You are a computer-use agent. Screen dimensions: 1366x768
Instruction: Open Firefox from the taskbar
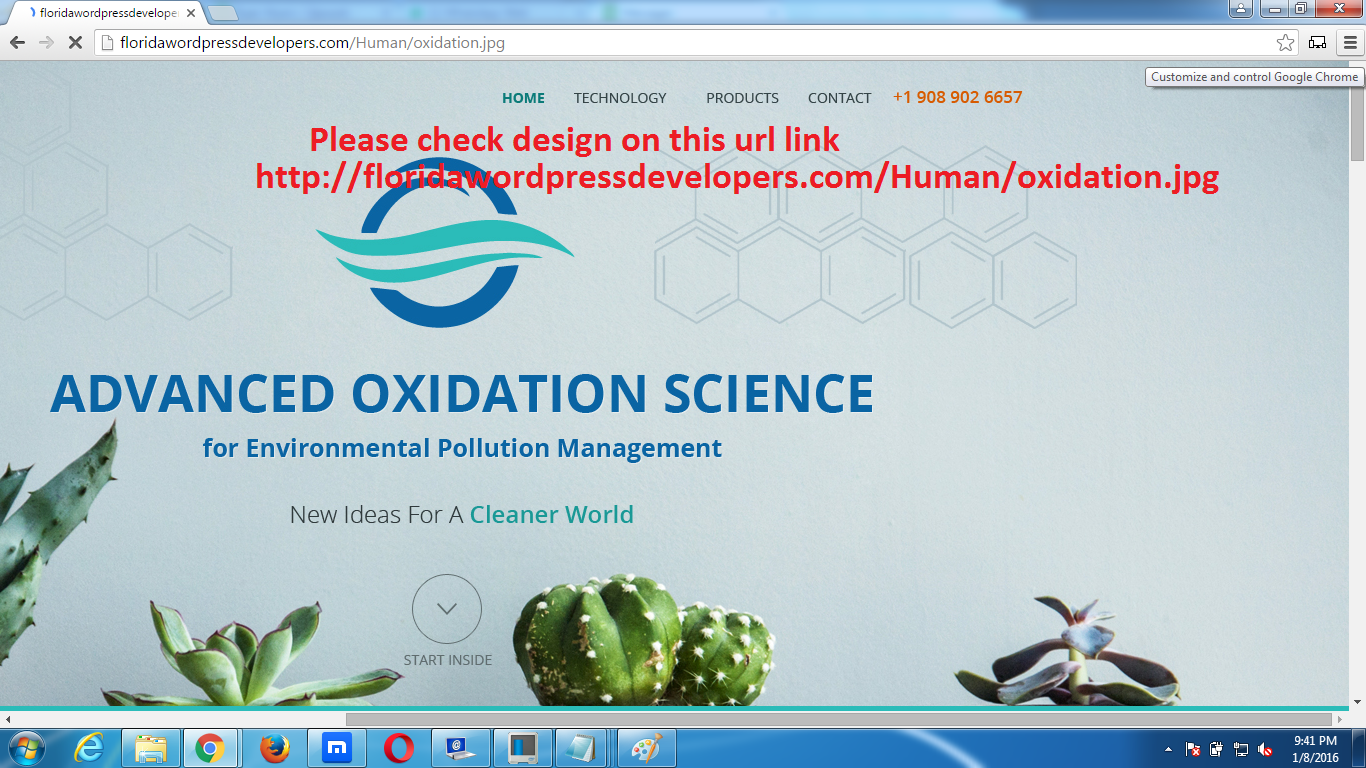point(274,748)
